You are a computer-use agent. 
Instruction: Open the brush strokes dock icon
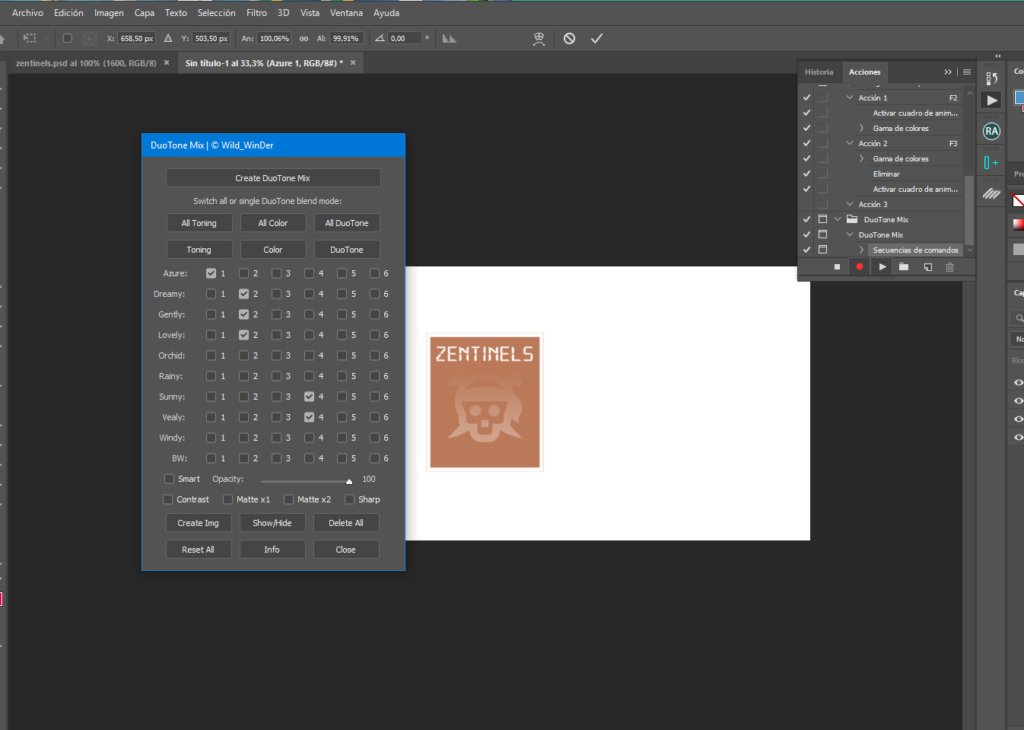coord(991,193)
